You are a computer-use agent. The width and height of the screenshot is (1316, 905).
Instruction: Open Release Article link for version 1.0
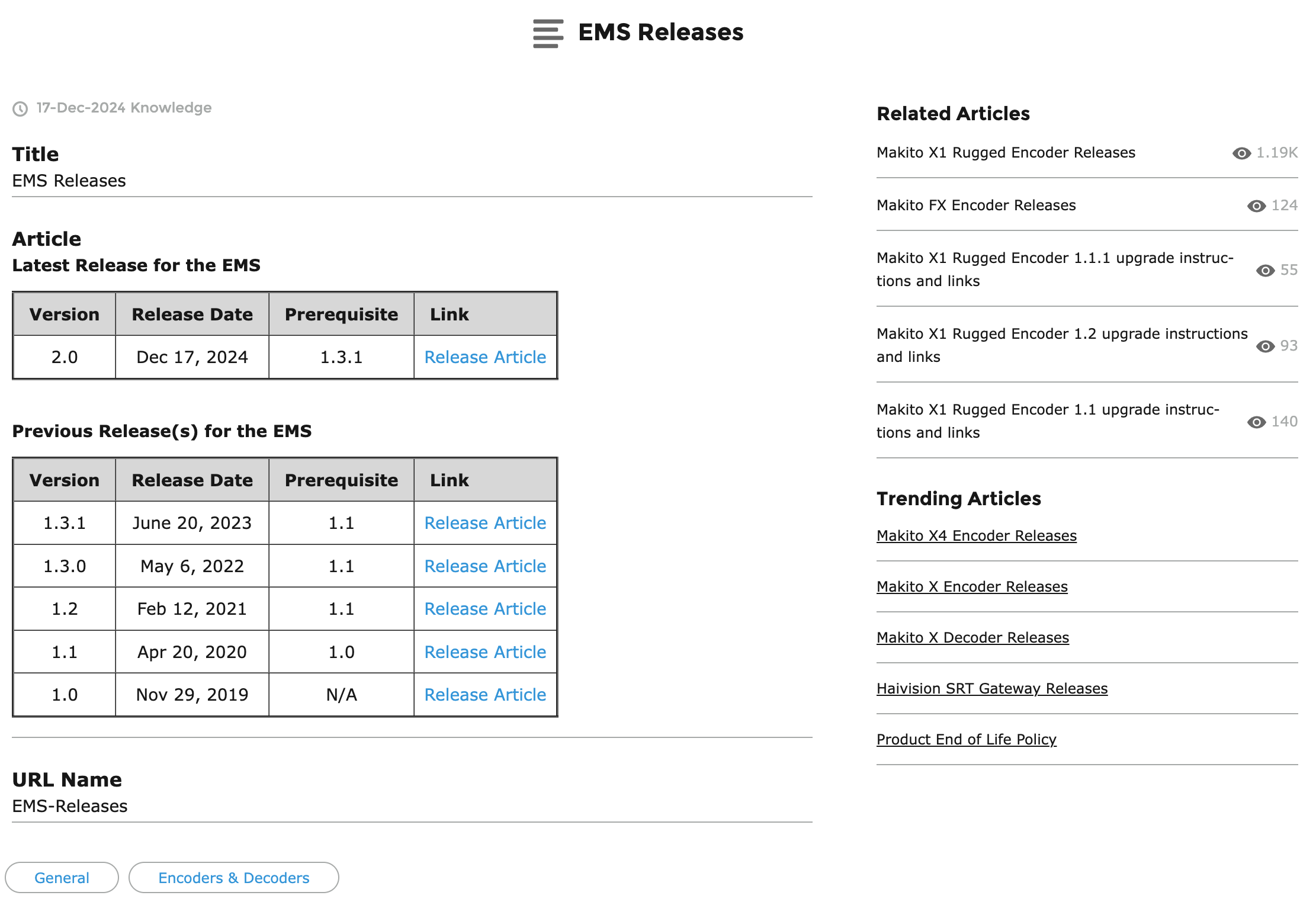(x=485, y=695)
